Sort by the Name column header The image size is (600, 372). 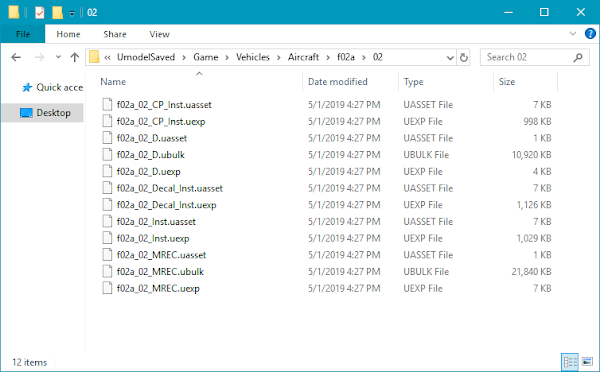tap(113, 82)
